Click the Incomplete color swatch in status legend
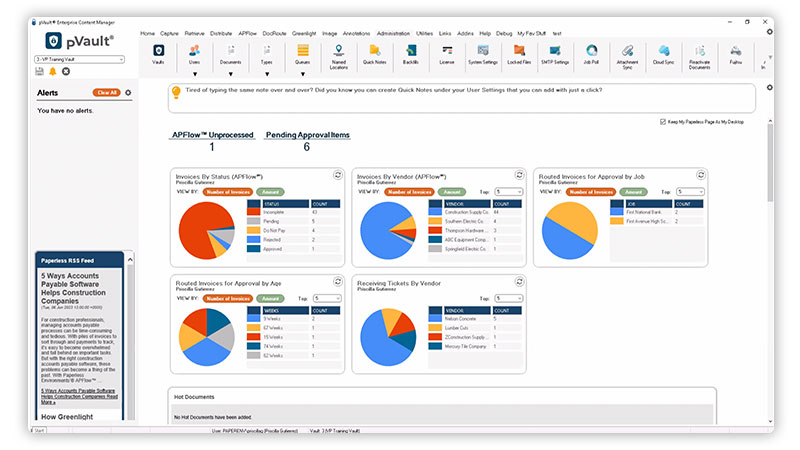 254,212
